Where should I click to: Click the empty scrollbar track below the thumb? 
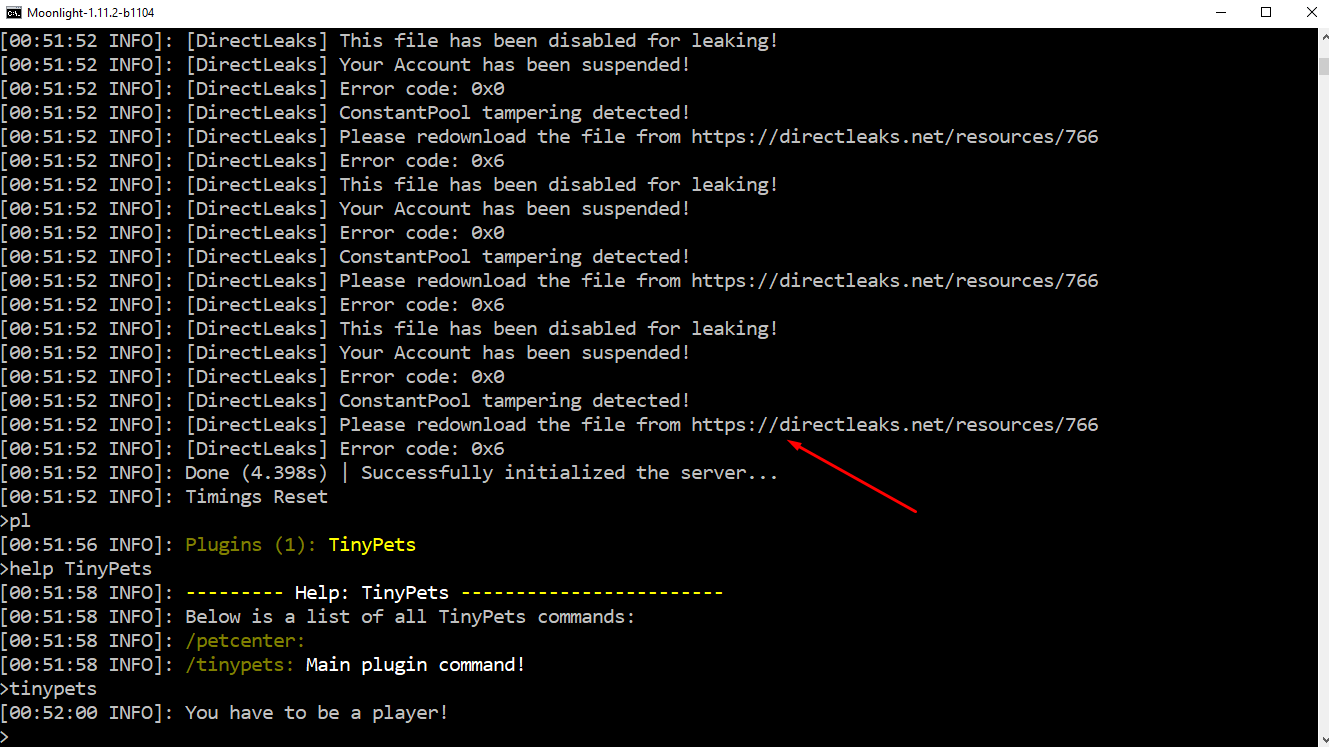(x=1322, y=400)
